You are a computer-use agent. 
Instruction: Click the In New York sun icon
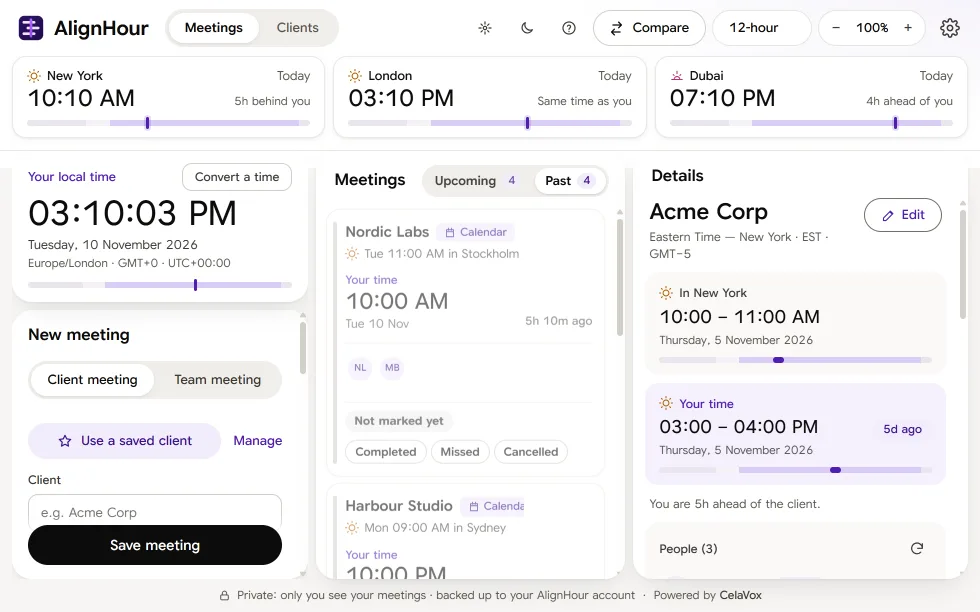(666, 293)
